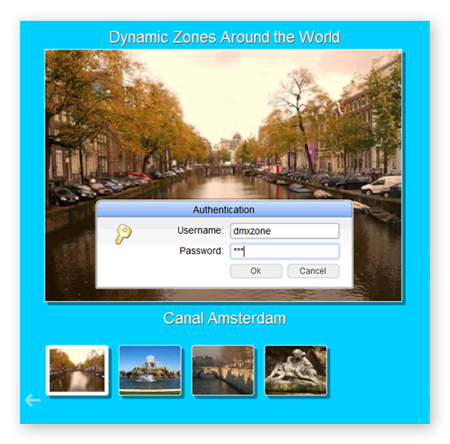Choose the stone bridge thumbnail
The width and height of the screenshot is (450, 444).
point(223,370)
